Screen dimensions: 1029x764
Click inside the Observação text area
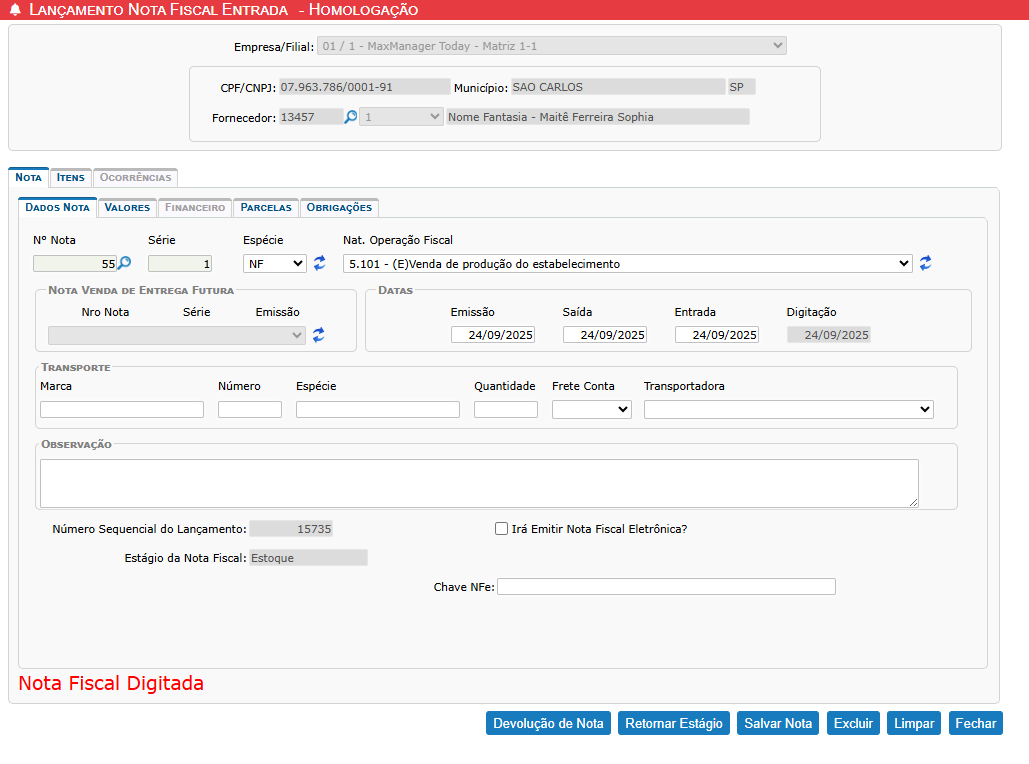coord(479,483)
